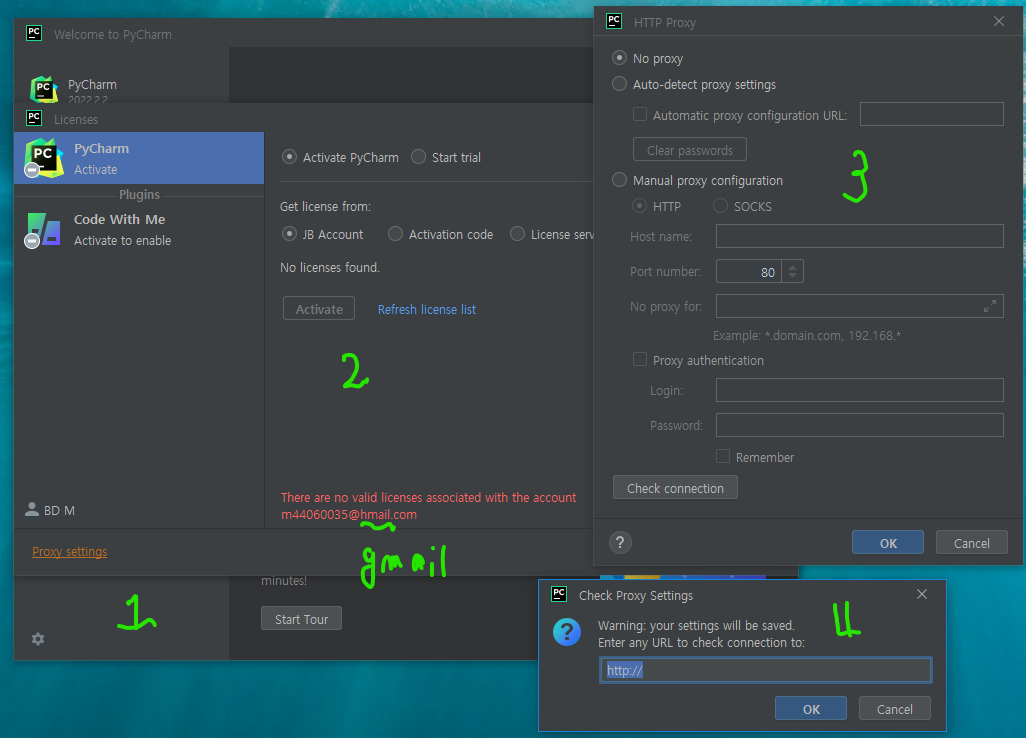Increase the port number with stepper up arrow

pyautogui.click(x=792, y=266)
